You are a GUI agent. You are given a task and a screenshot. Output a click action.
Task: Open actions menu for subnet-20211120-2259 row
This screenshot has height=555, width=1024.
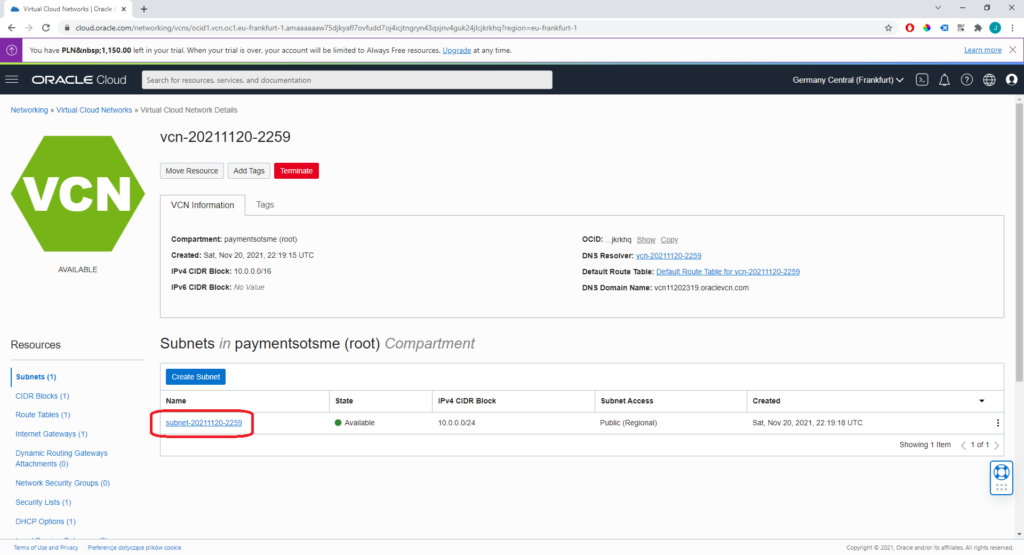pos(997,423)
